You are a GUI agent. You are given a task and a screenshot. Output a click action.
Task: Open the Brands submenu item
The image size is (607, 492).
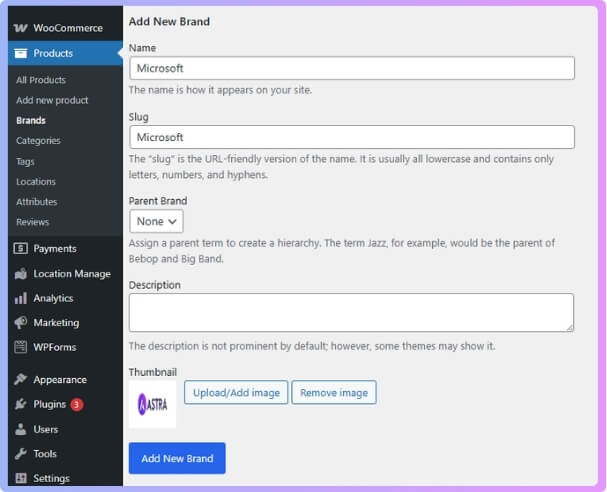click(30, 120)
